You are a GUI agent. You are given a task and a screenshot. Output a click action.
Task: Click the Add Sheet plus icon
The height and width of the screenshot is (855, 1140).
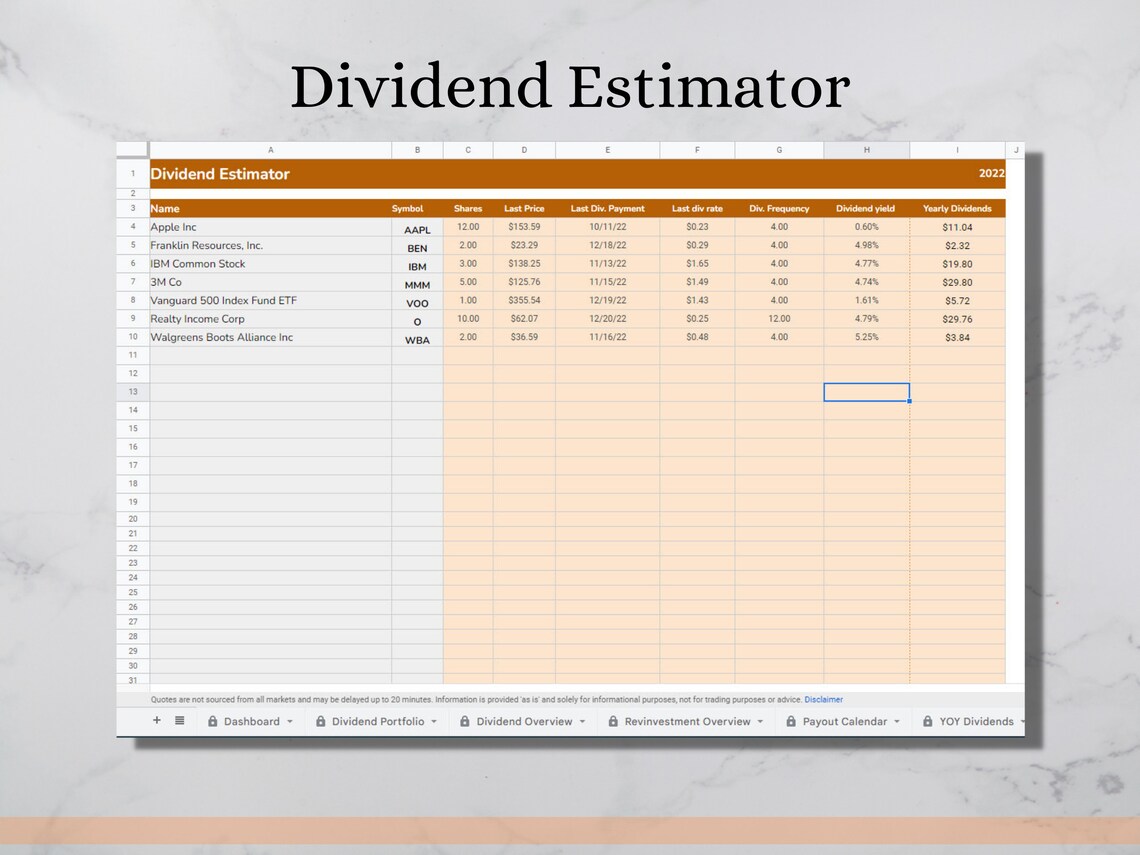click(x=156, y=721)
